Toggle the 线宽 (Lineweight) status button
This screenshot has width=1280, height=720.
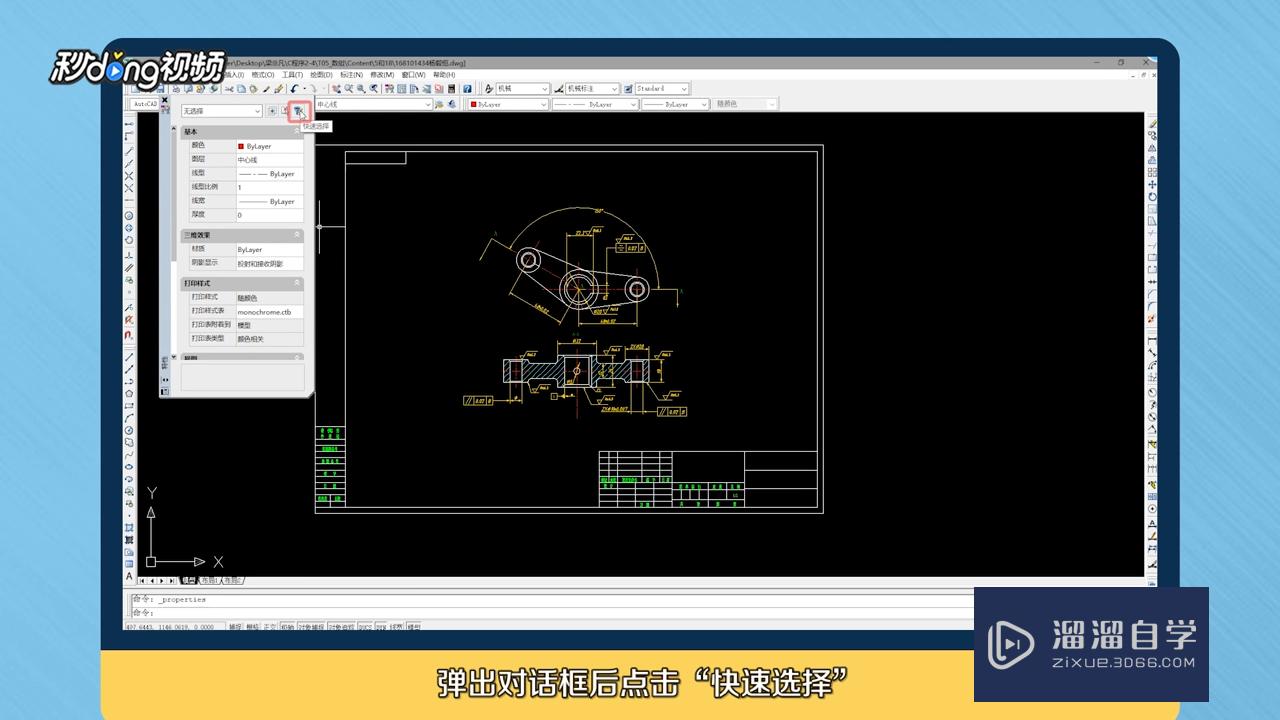pos(397,627)
